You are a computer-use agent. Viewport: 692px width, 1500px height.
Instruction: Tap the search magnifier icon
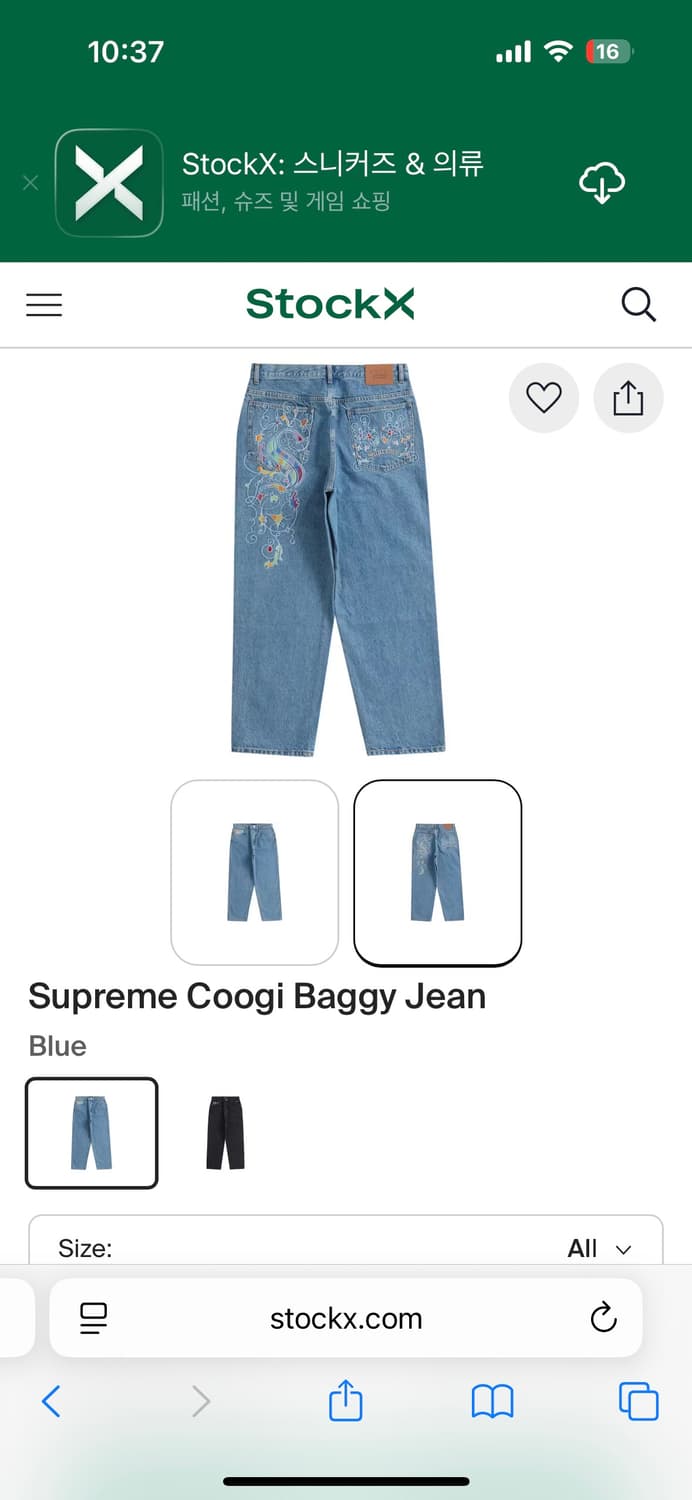point(638,305)
